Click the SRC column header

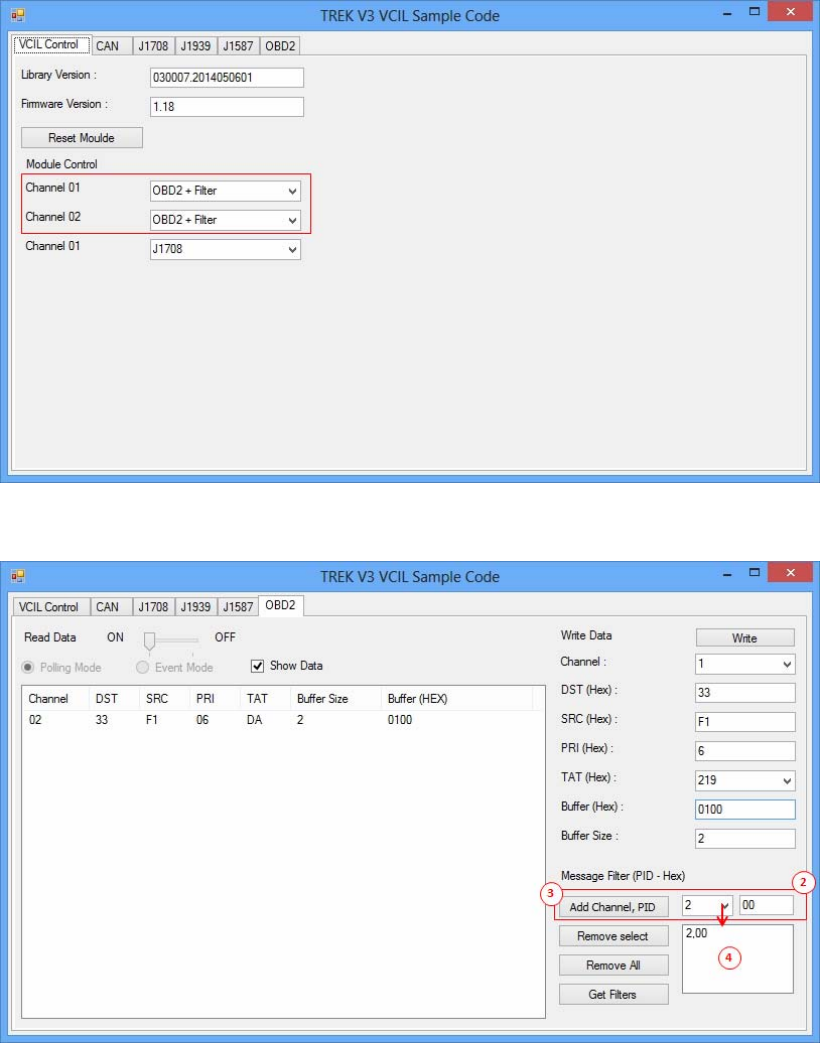(165, 698)
